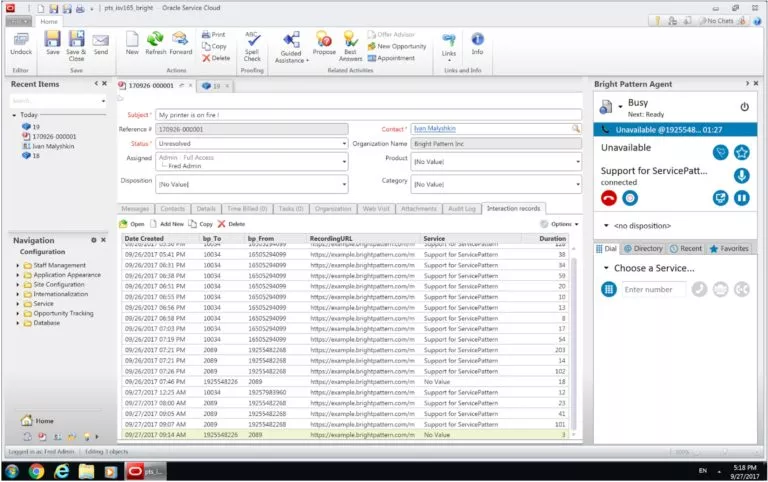The image size is (768, 482).
Task: Open the Time Billed tab
Action: pos(247,209)
